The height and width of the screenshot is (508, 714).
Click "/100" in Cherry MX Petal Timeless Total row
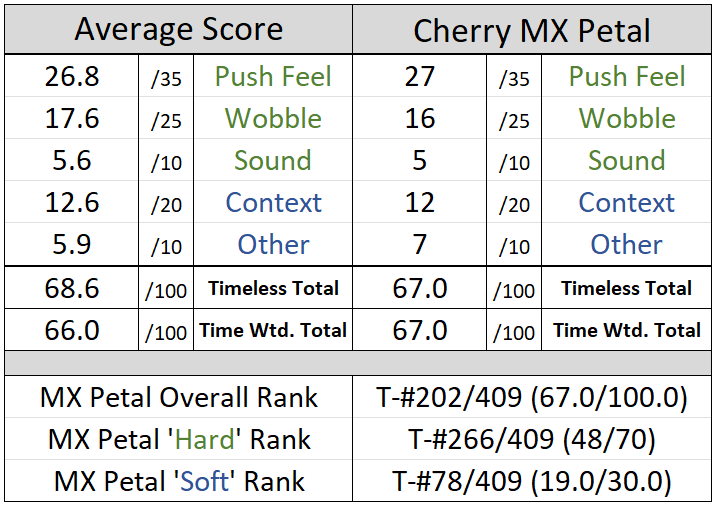[x=514, y=290]
